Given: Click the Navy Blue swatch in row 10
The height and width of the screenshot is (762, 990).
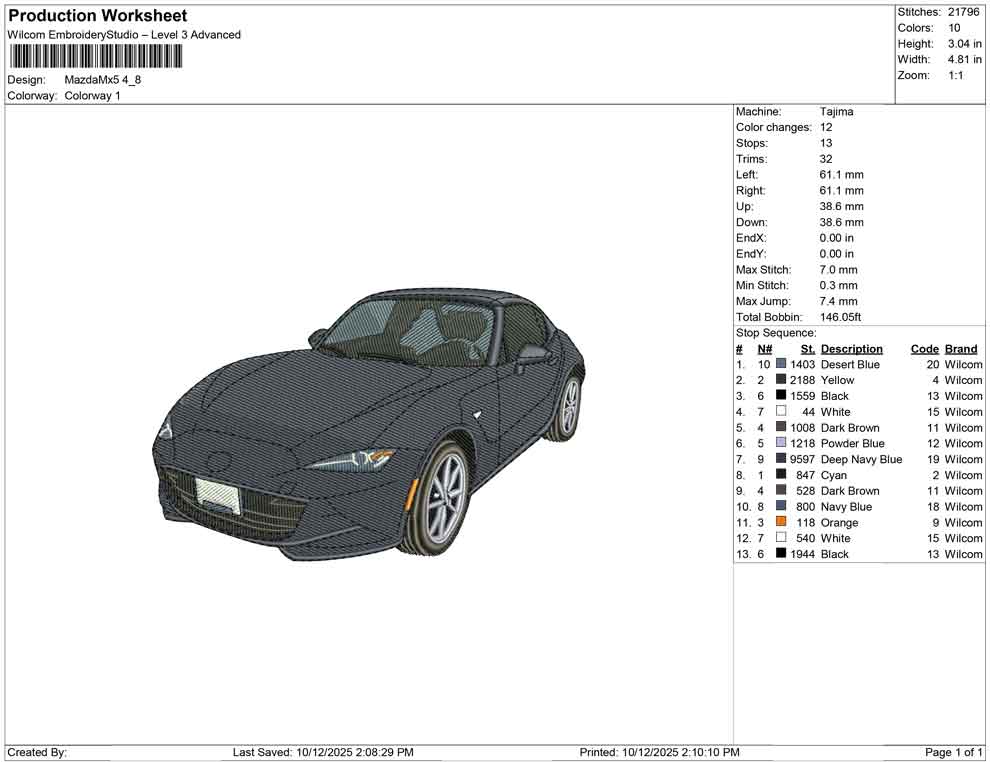Looking at the screenshot, I should (x=781, y=507).
